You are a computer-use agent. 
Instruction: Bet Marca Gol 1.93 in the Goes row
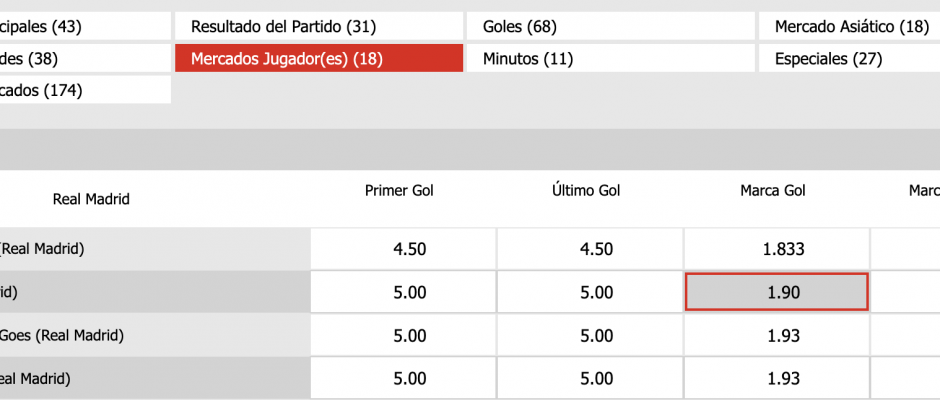[x=777, y=336]
